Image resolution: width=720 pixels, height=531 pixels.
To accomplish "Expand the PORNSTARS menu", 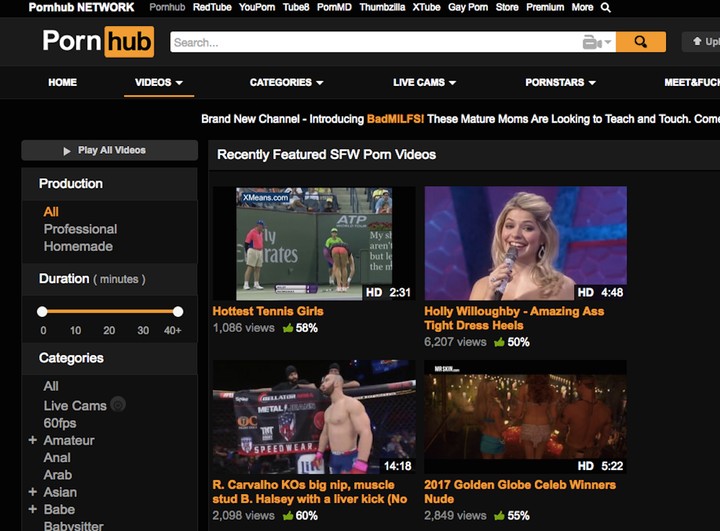I will [x=560, y=82].
